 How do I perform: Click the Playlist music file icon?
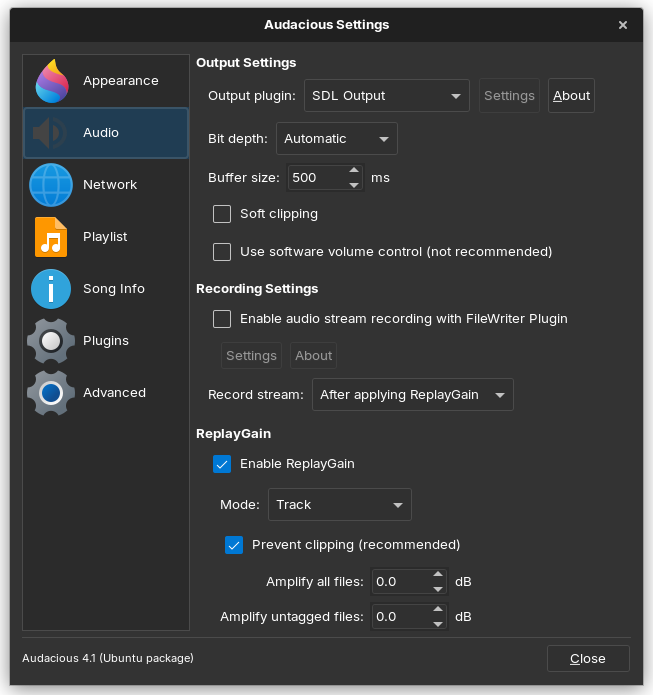[51, 237]
